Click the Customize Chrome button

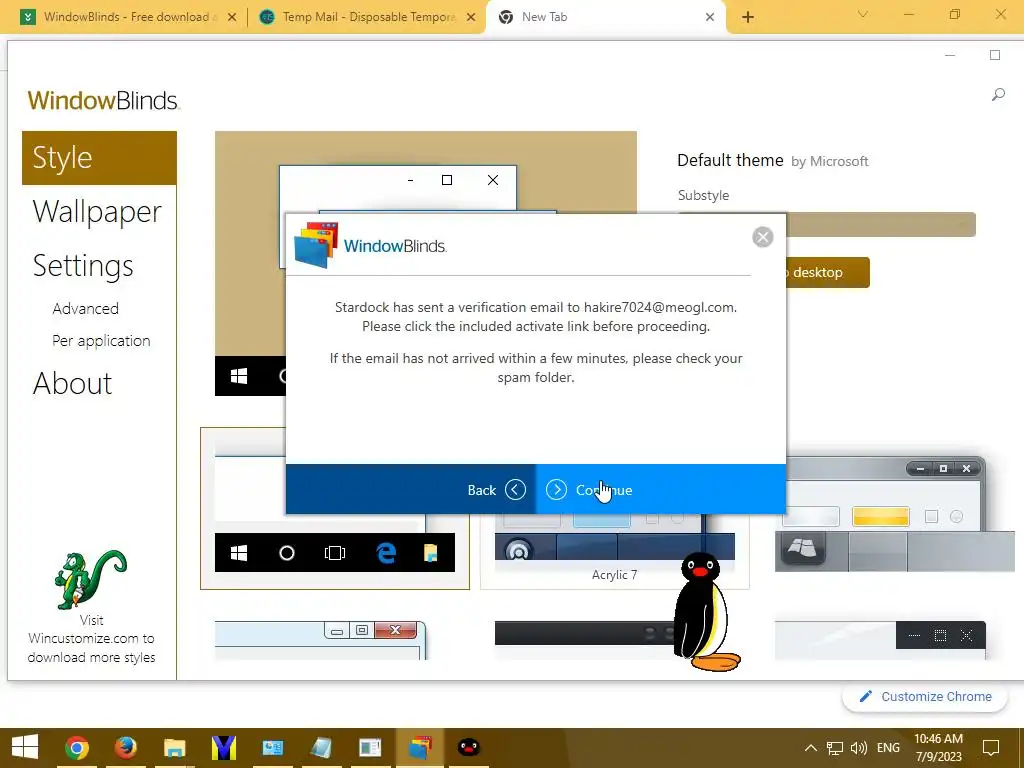click(925, 696)
